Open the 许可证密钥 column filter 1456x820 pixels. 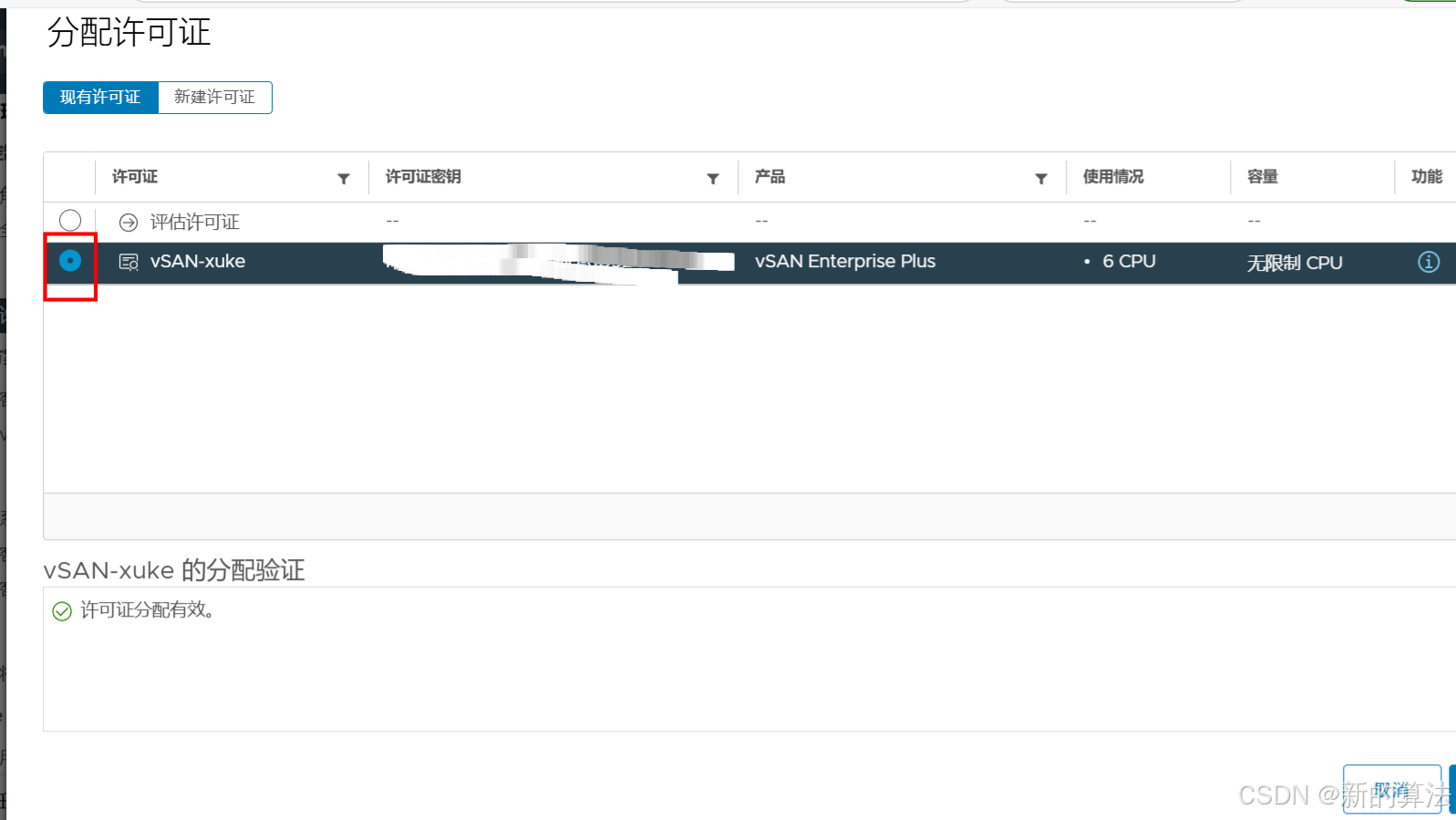click(713, 179)
